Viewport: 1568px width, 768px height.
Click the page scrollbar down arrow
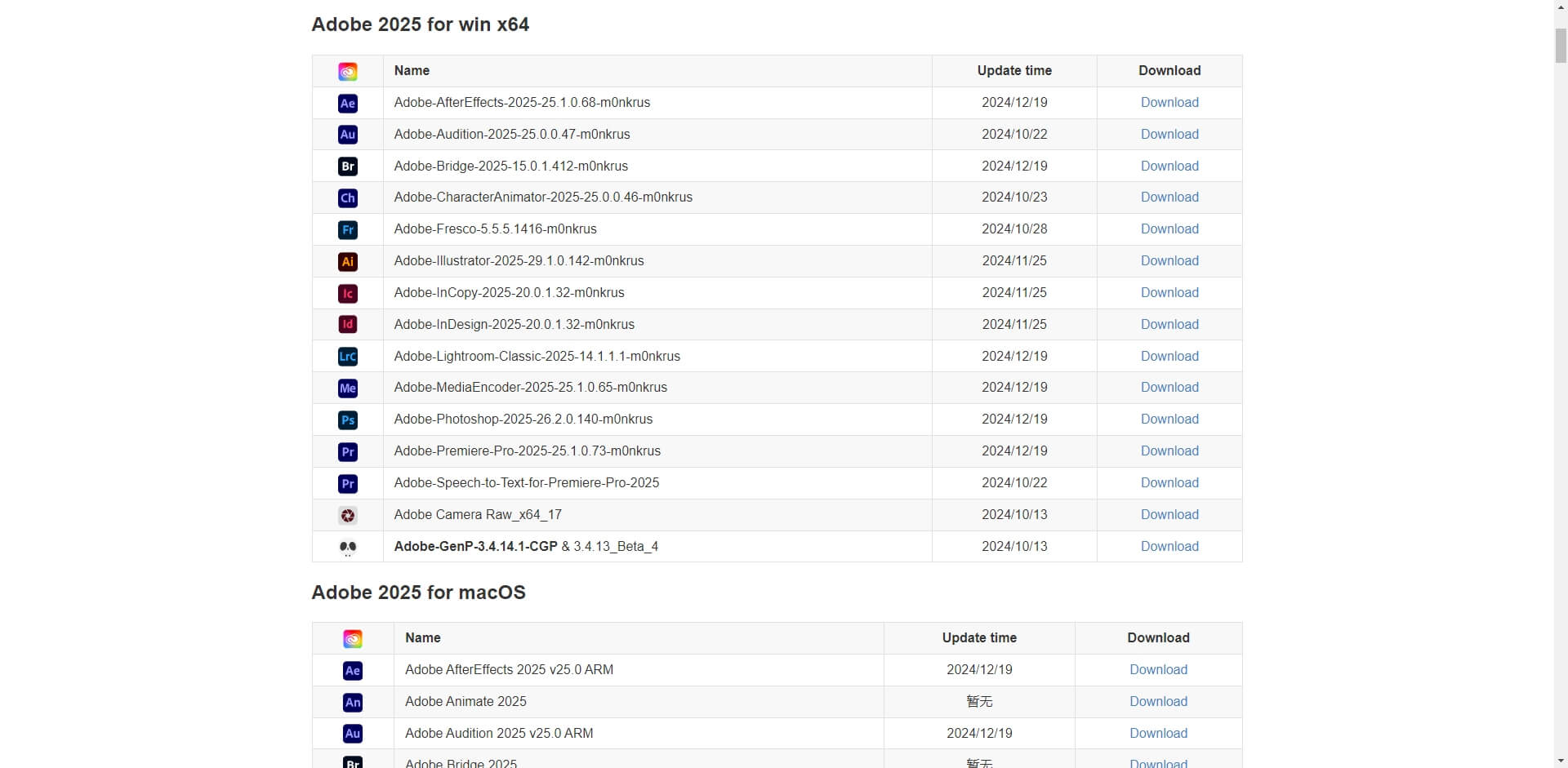1560,761
